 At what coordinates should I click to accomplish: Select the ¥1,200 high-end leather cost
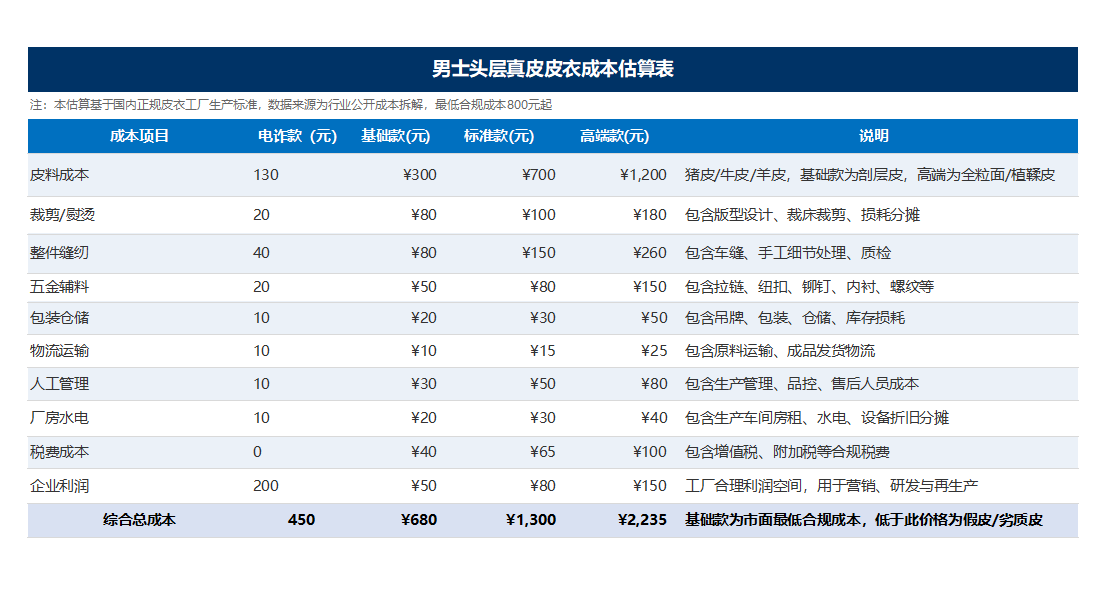pyautogui.click(x=643, y=175)
